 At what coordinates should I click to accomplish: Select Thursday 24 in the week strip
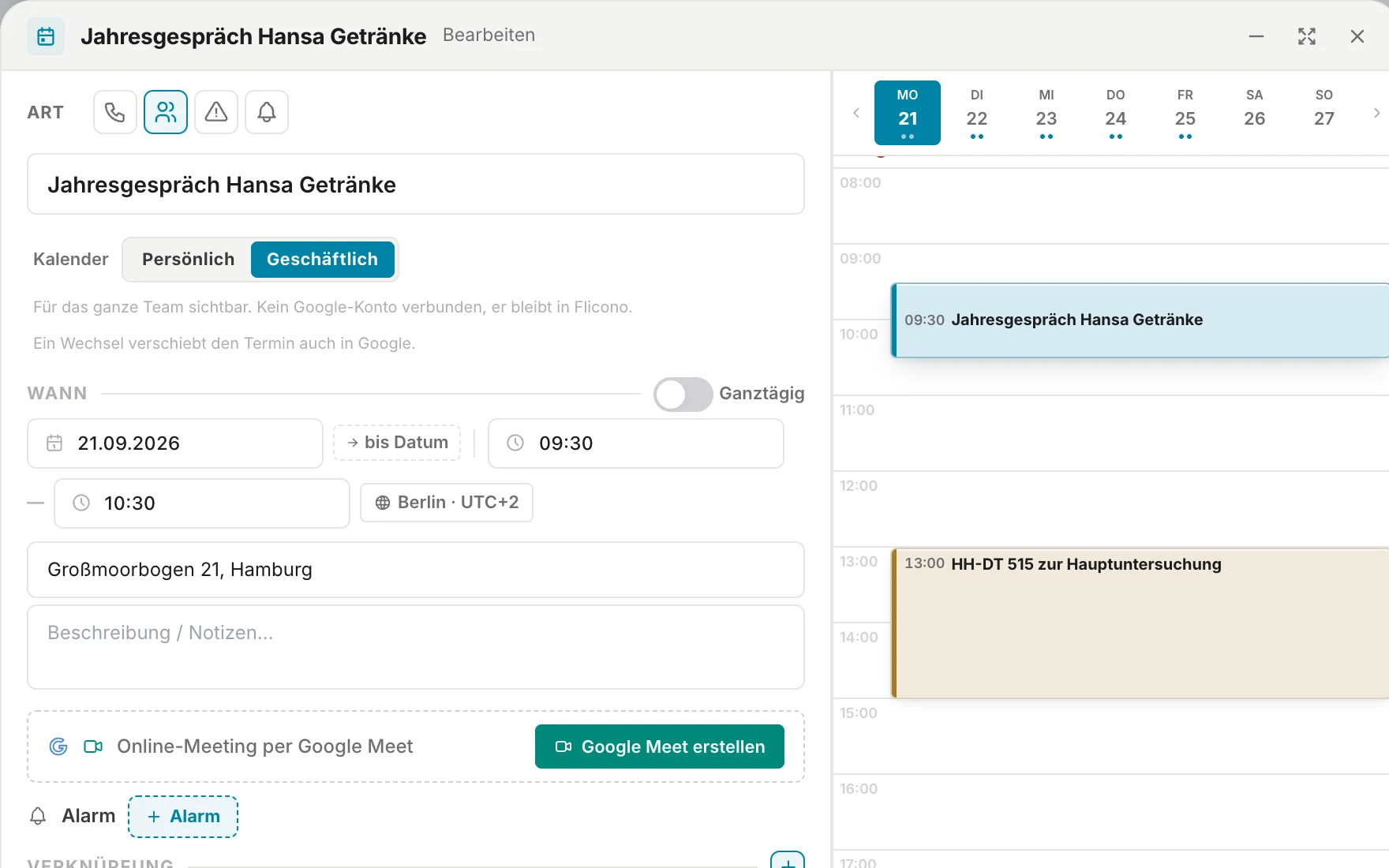[1116, 113]
